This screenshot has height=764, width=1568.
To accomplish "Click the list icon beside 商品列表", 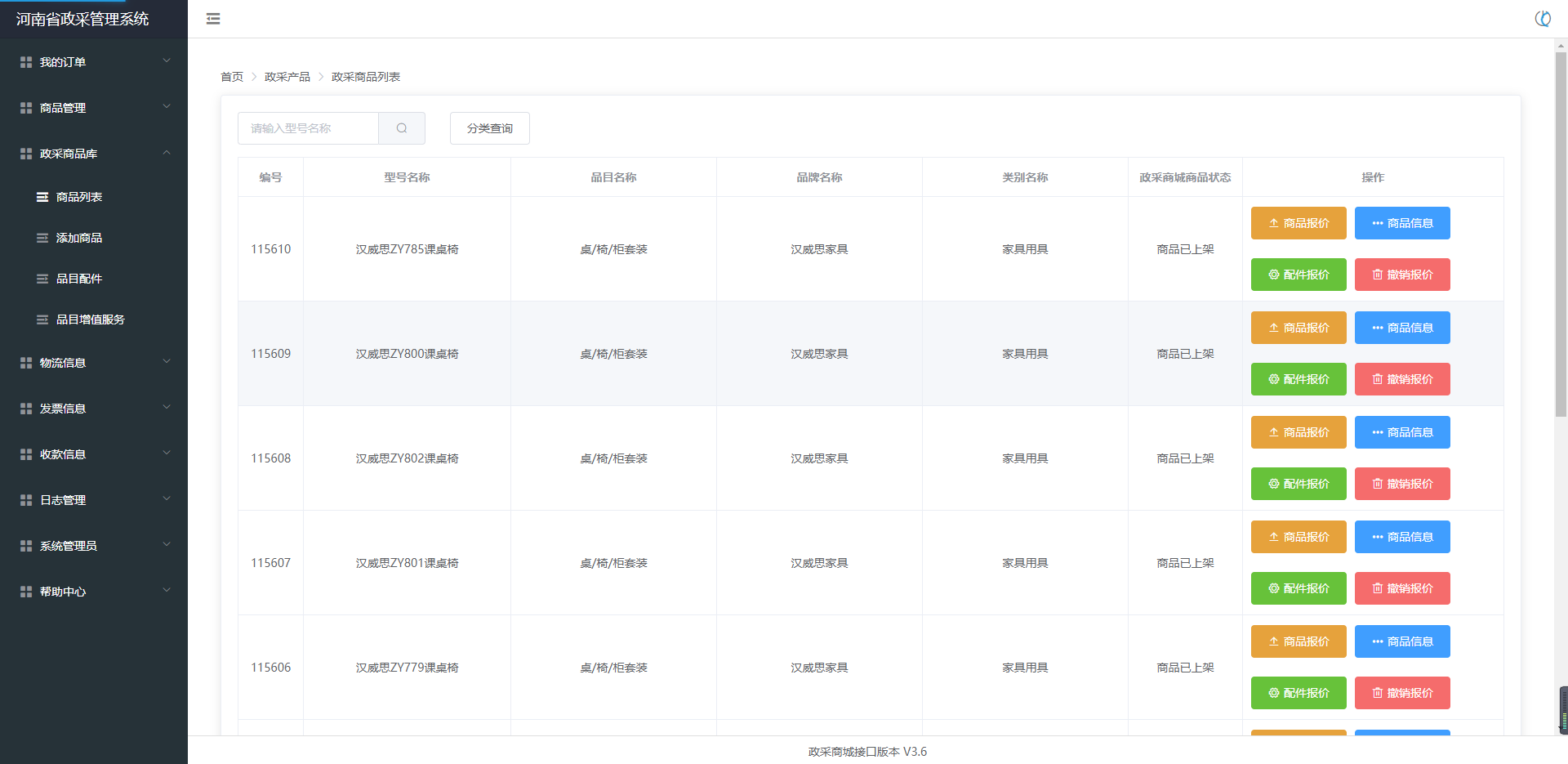I will (42, 197).
